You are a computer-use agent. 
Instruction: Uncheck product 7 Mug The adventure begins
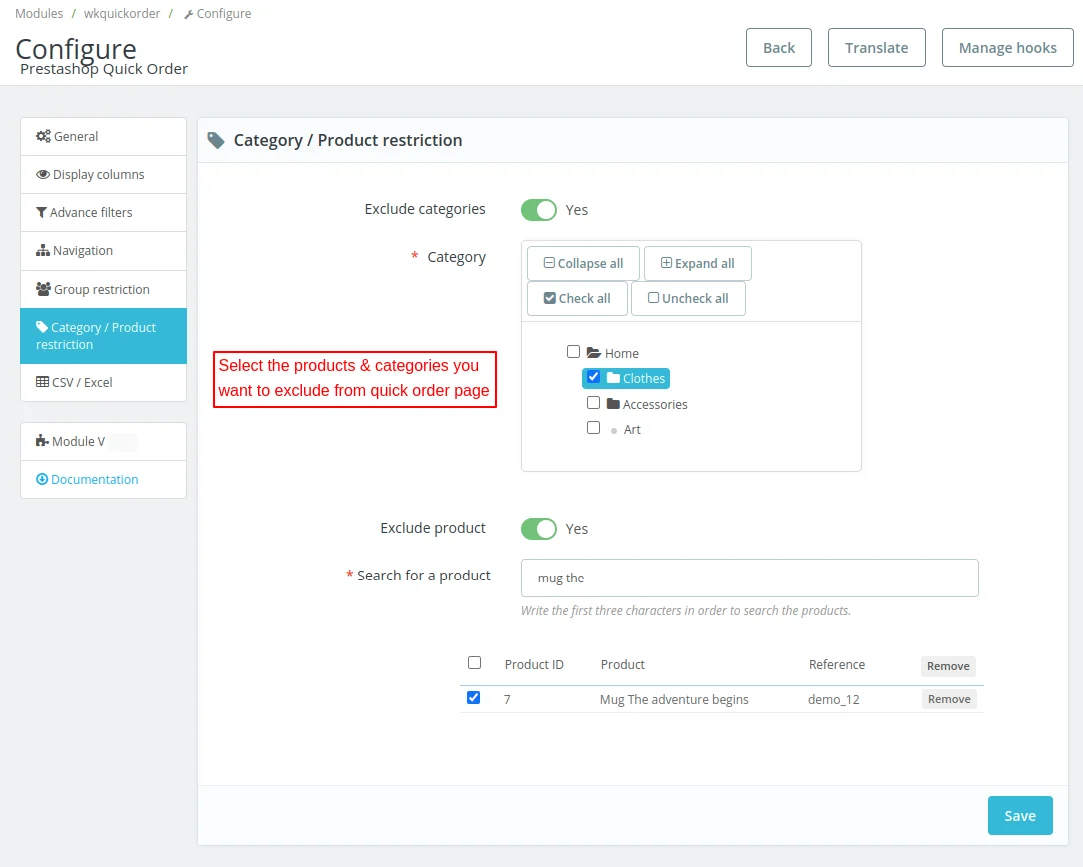point(474,698)
